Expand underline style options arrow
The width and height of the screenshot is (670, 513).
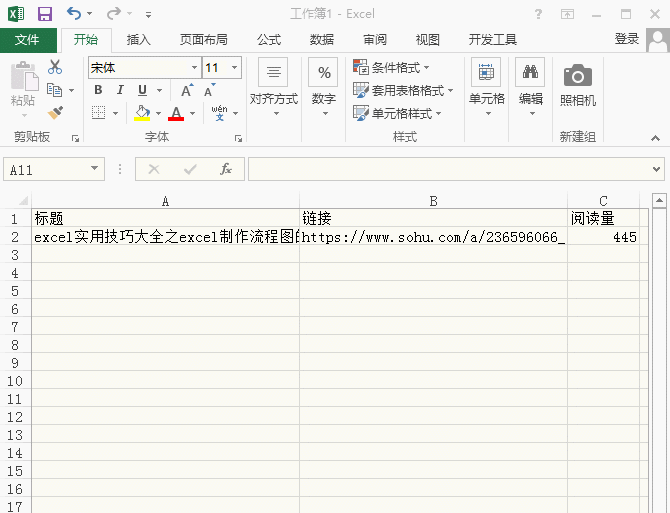[x=159, y=90]
